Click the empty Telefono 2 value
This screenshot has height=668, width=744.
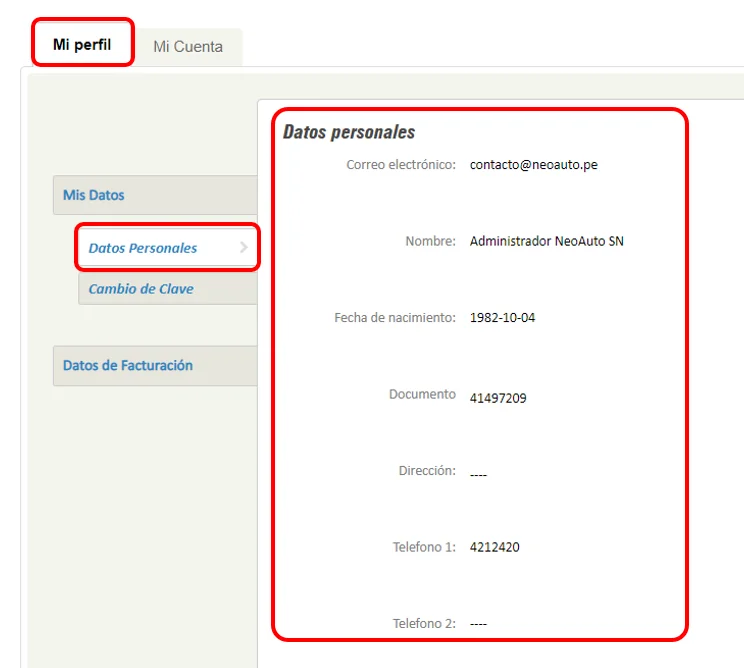(478, 624)
